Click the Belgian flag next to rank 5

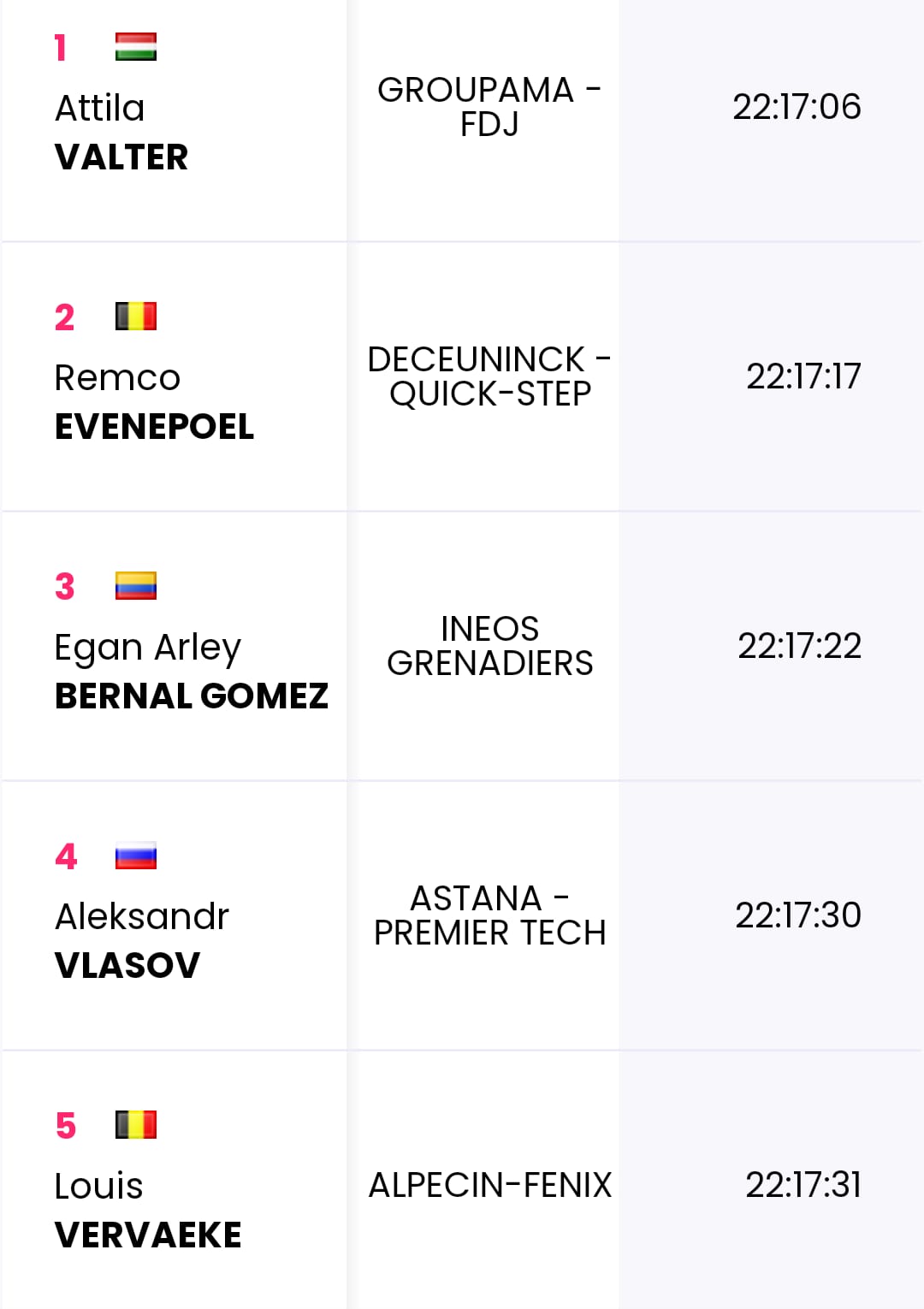tap(136, 1125)
